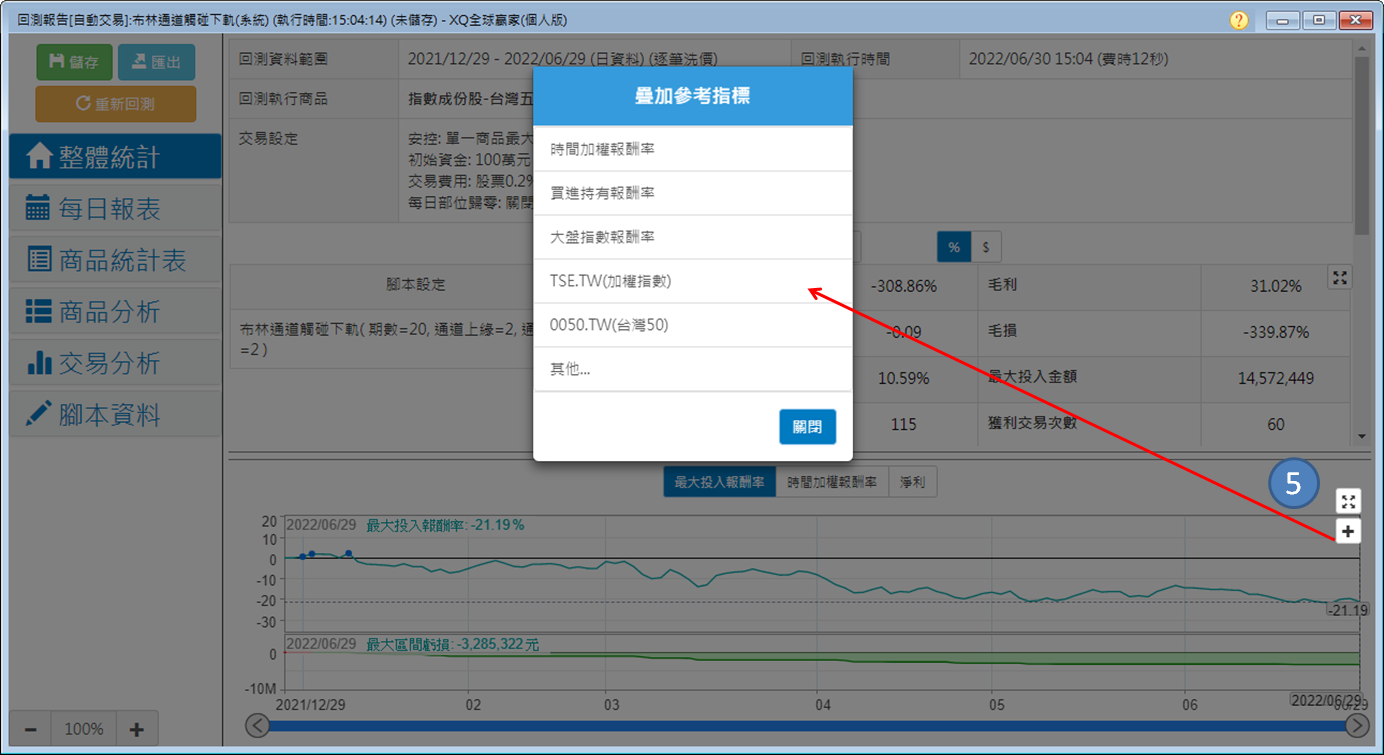Open the 每日報表 sidebar tab
The width and height of the screenshot is (1384, 755).
[x=115, y=209]
